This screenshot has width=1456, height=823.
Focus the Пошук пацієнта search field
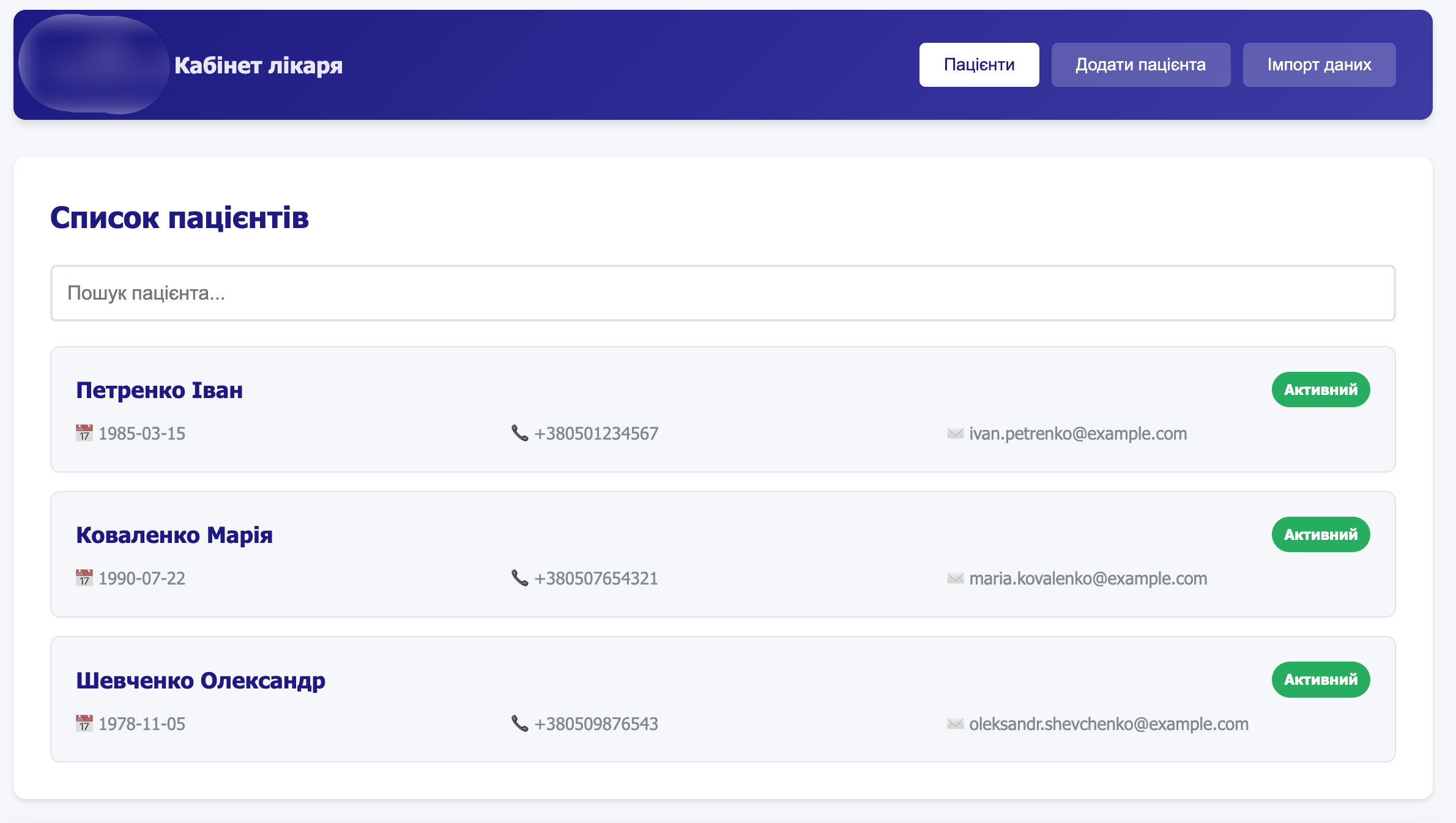tap(722, 293)
